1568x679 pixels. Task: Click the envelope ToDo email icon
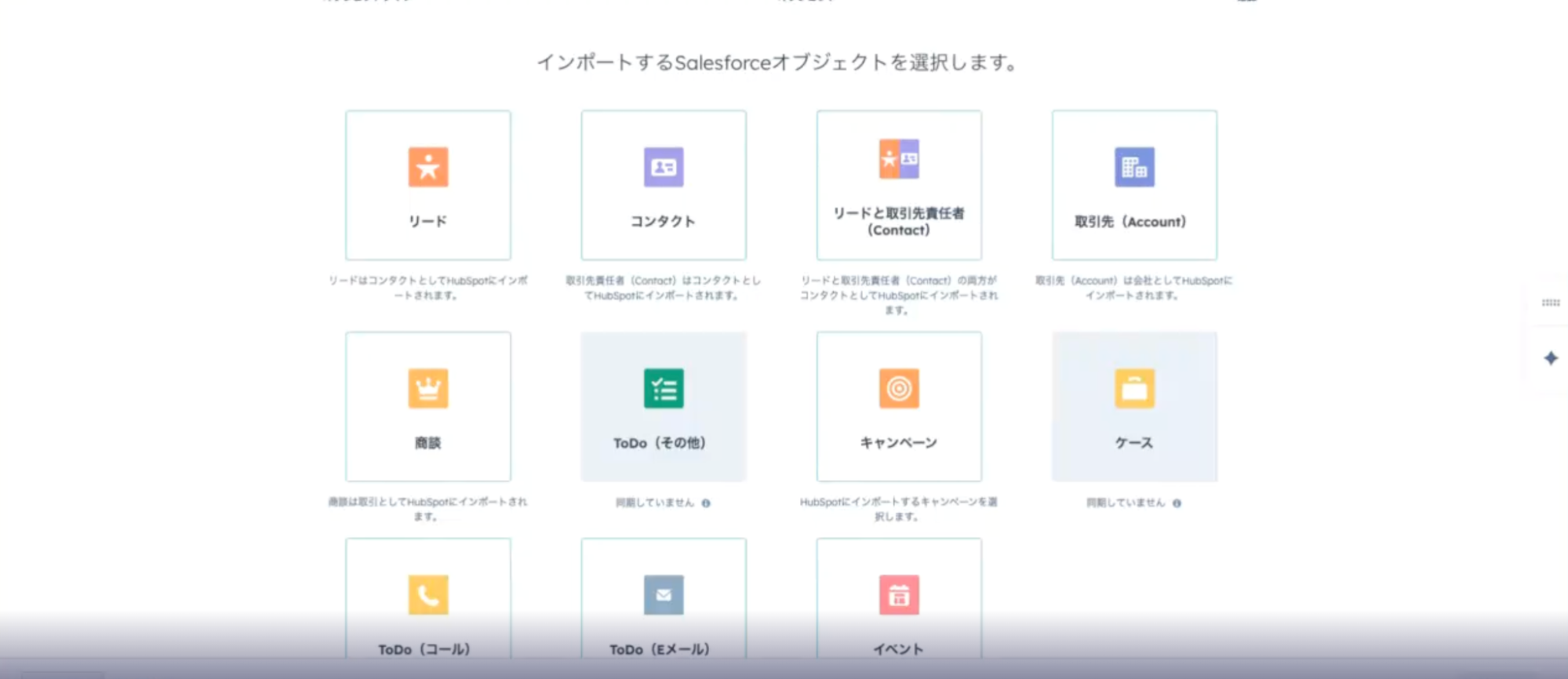(664, 595)
